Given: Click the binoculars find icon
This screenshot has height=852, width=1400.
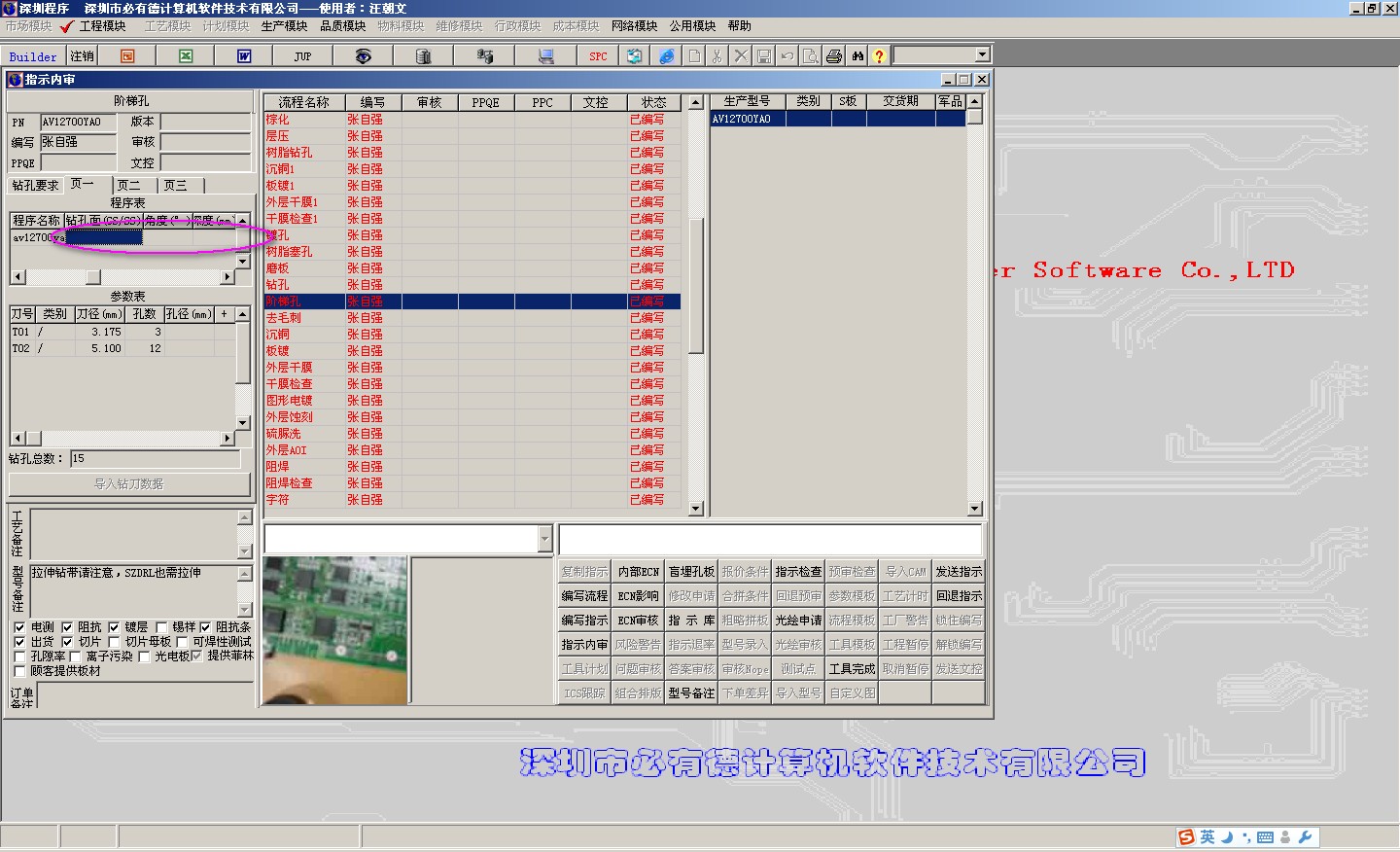Looking at the screenshot, I should (x=857, y=56).
